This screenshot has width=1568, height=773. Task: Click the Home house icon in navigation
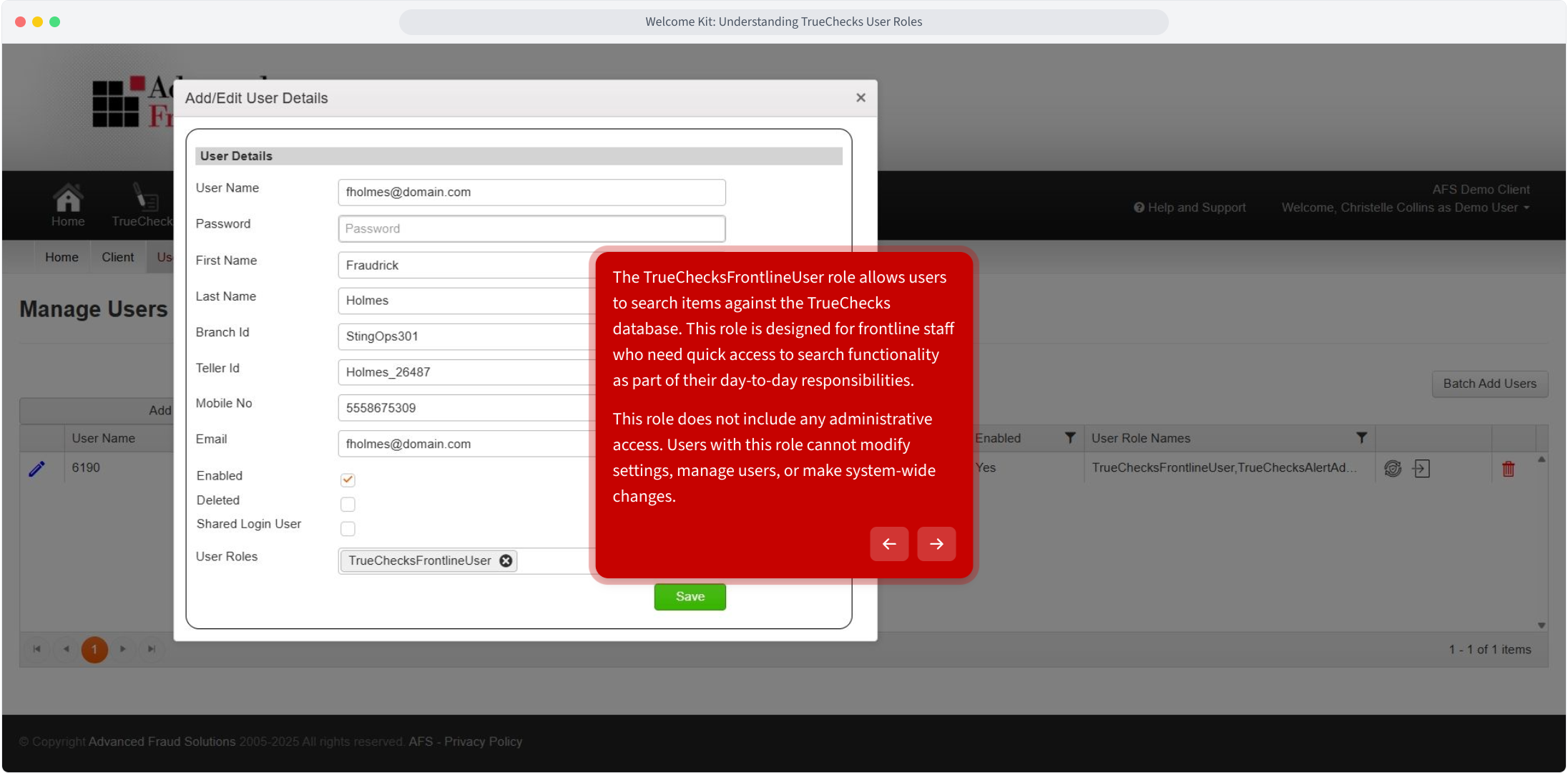click(x=68, y=198)
